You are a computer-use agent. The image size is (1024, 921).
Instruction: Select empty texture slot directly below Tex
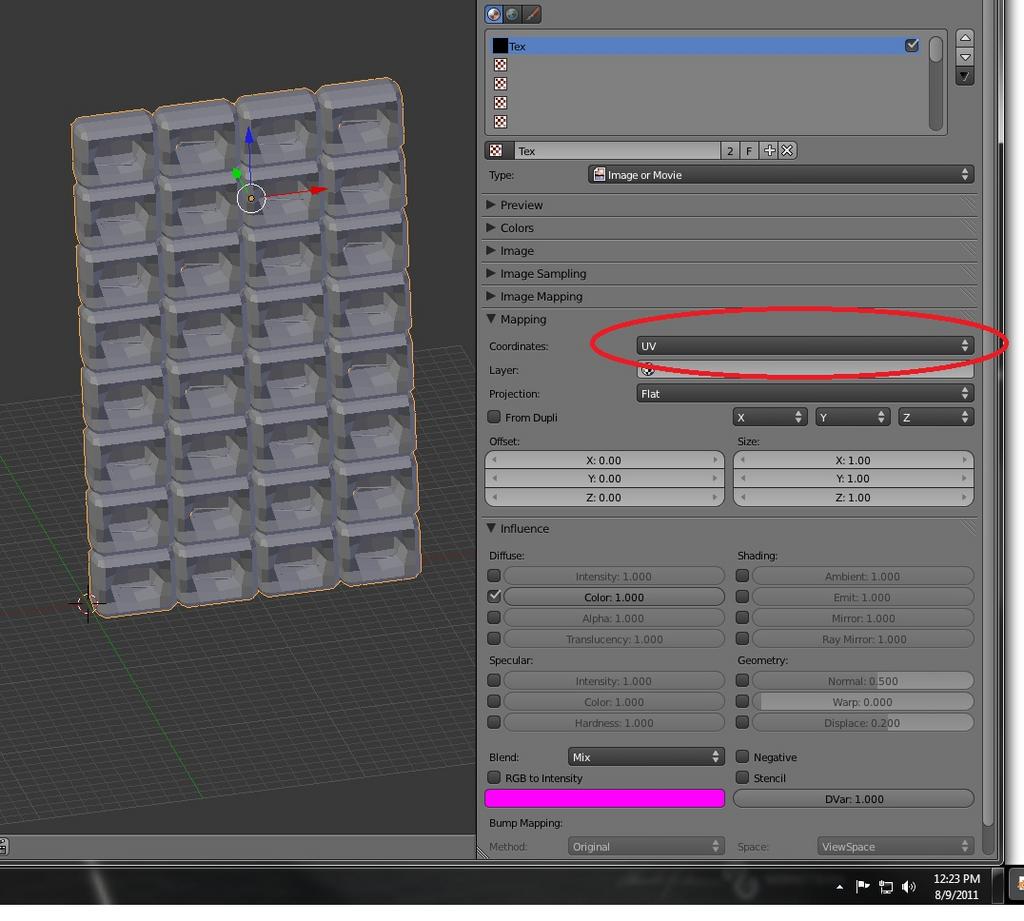706,65
